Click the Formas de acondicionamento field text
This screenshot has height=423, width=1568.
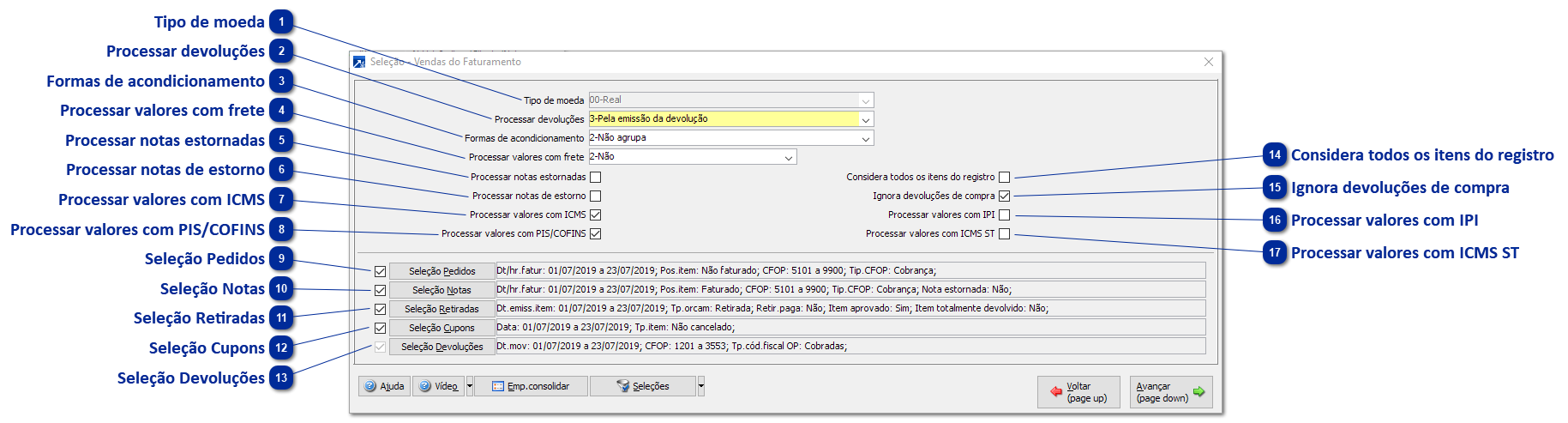coord(617,138)
